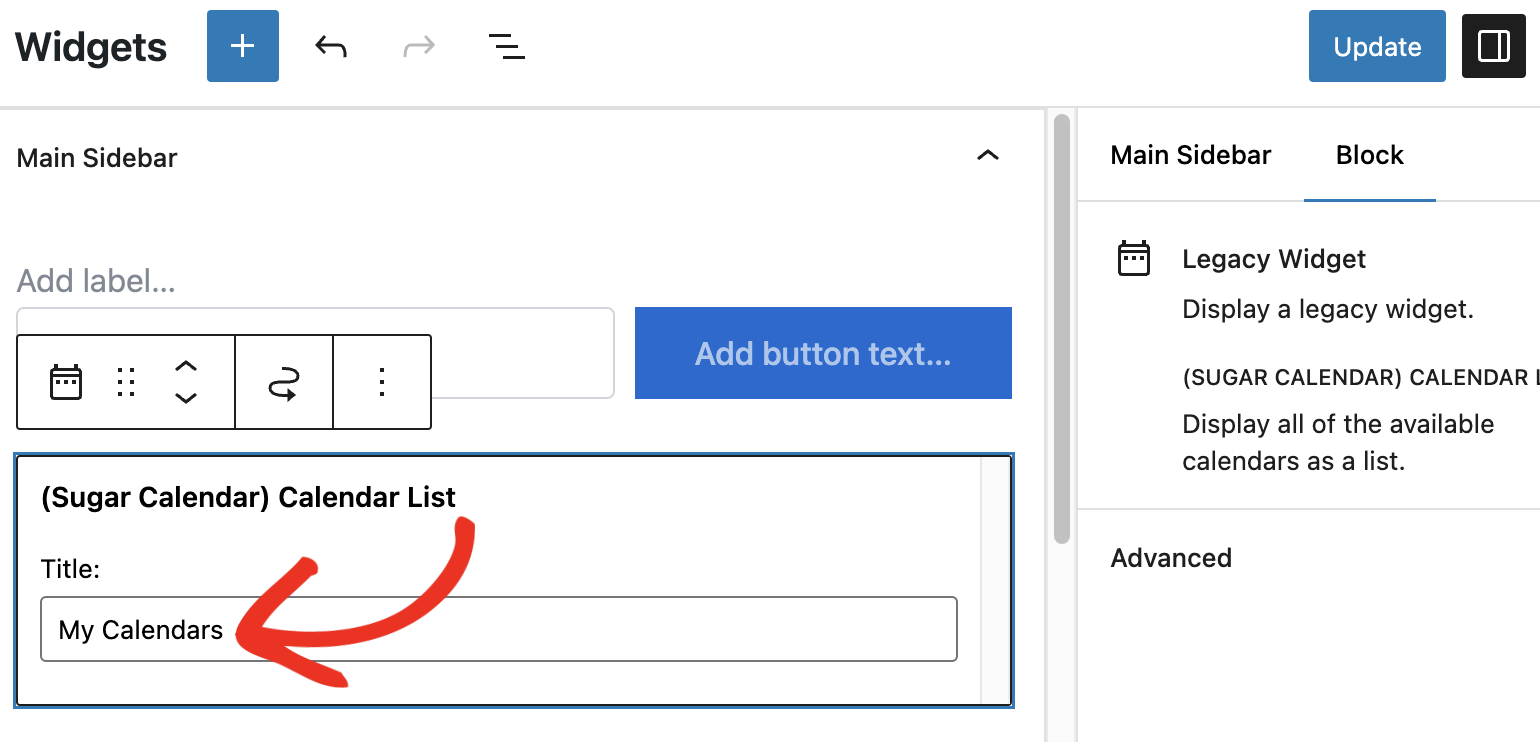Click the Add label placeholder
Image resolution: width=1540 pixels, height=742 pixels.
[96, 281]
